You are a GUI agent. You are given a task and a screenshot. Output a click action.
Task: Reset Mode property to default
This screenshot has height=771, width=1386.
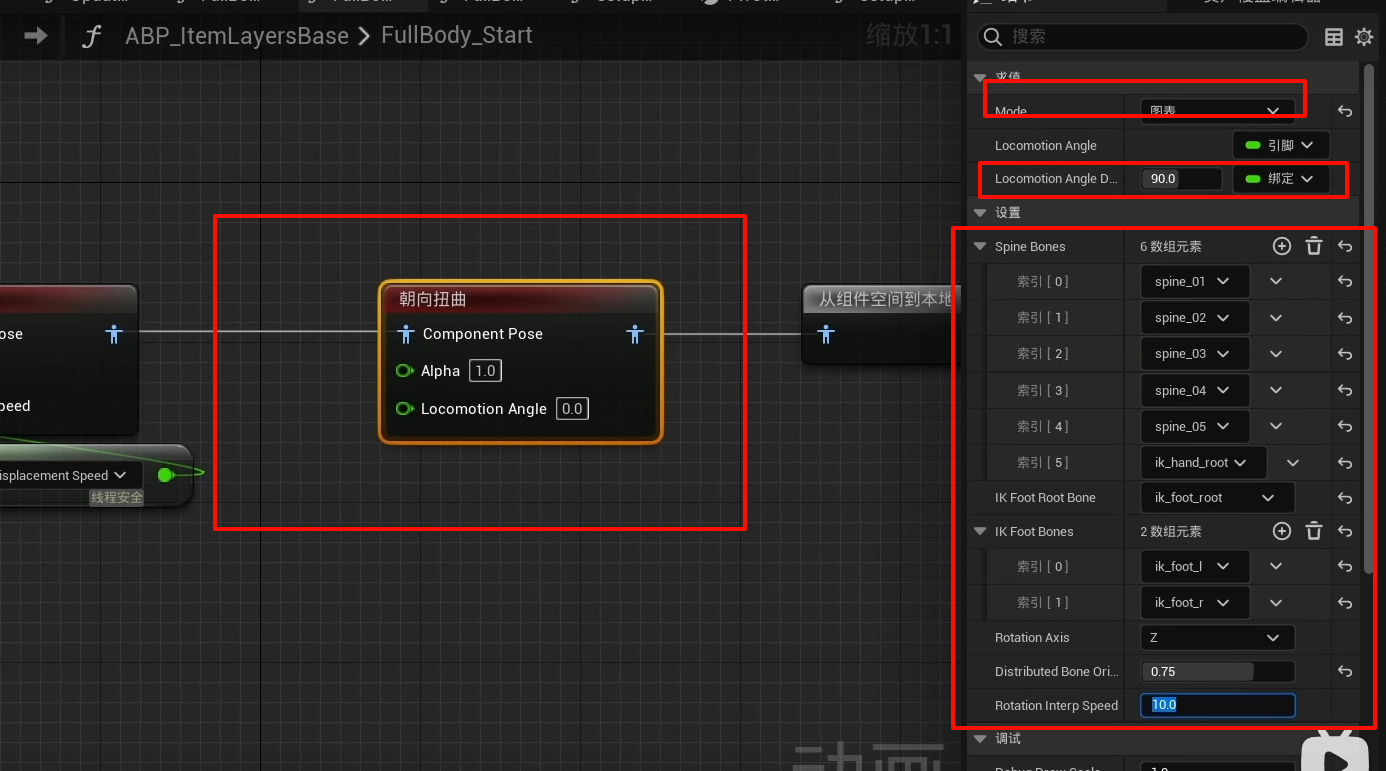1345,112
